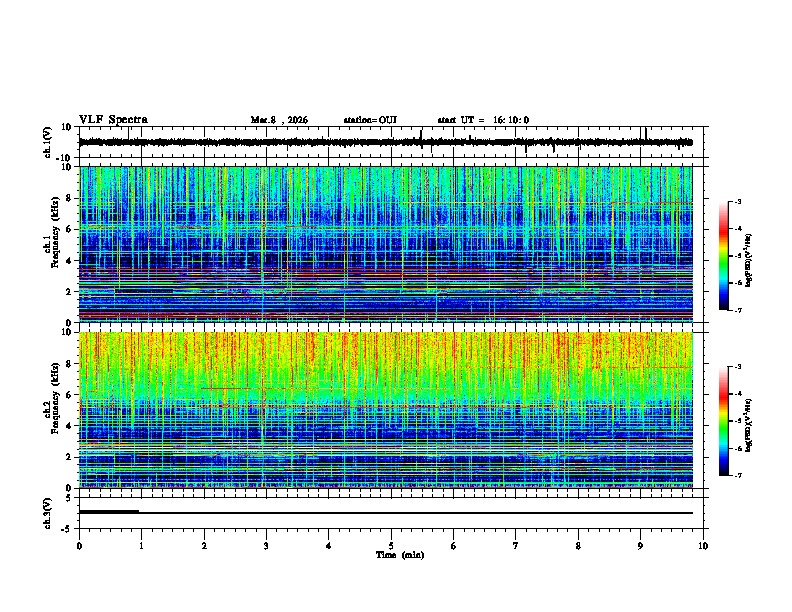Click the ch.1 "Frequency (kHz)" axis label

tap(55, 233)
